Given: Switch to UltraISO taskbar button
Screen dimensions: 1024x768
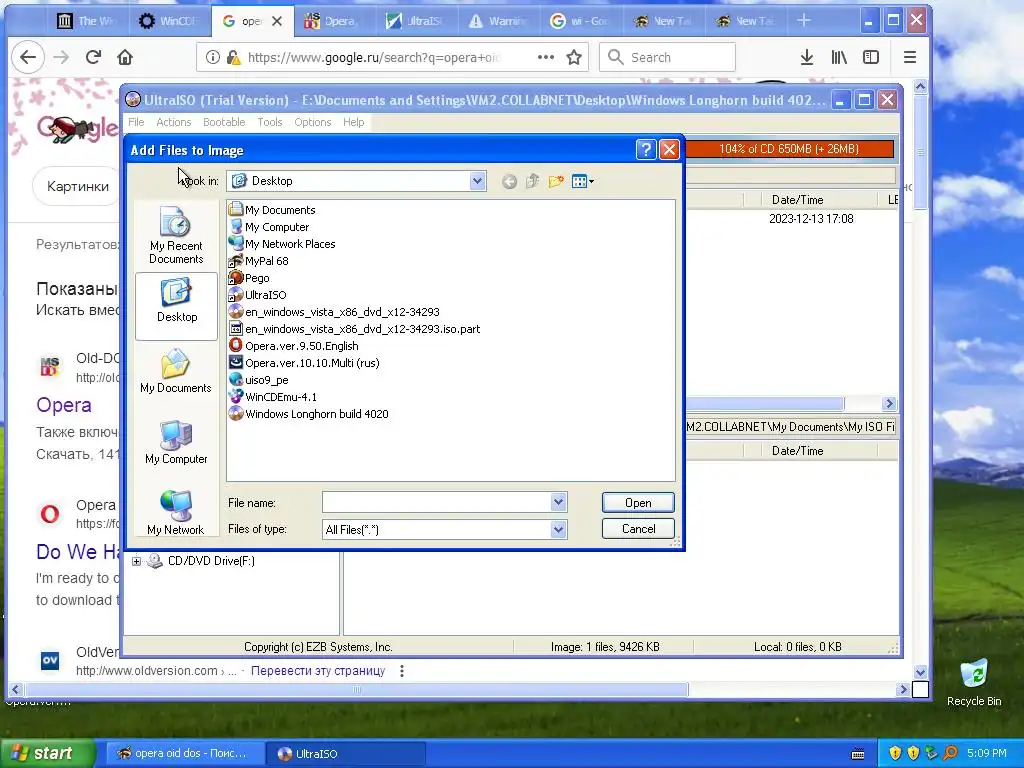Looking at the screenshot, I should [346, 753].
